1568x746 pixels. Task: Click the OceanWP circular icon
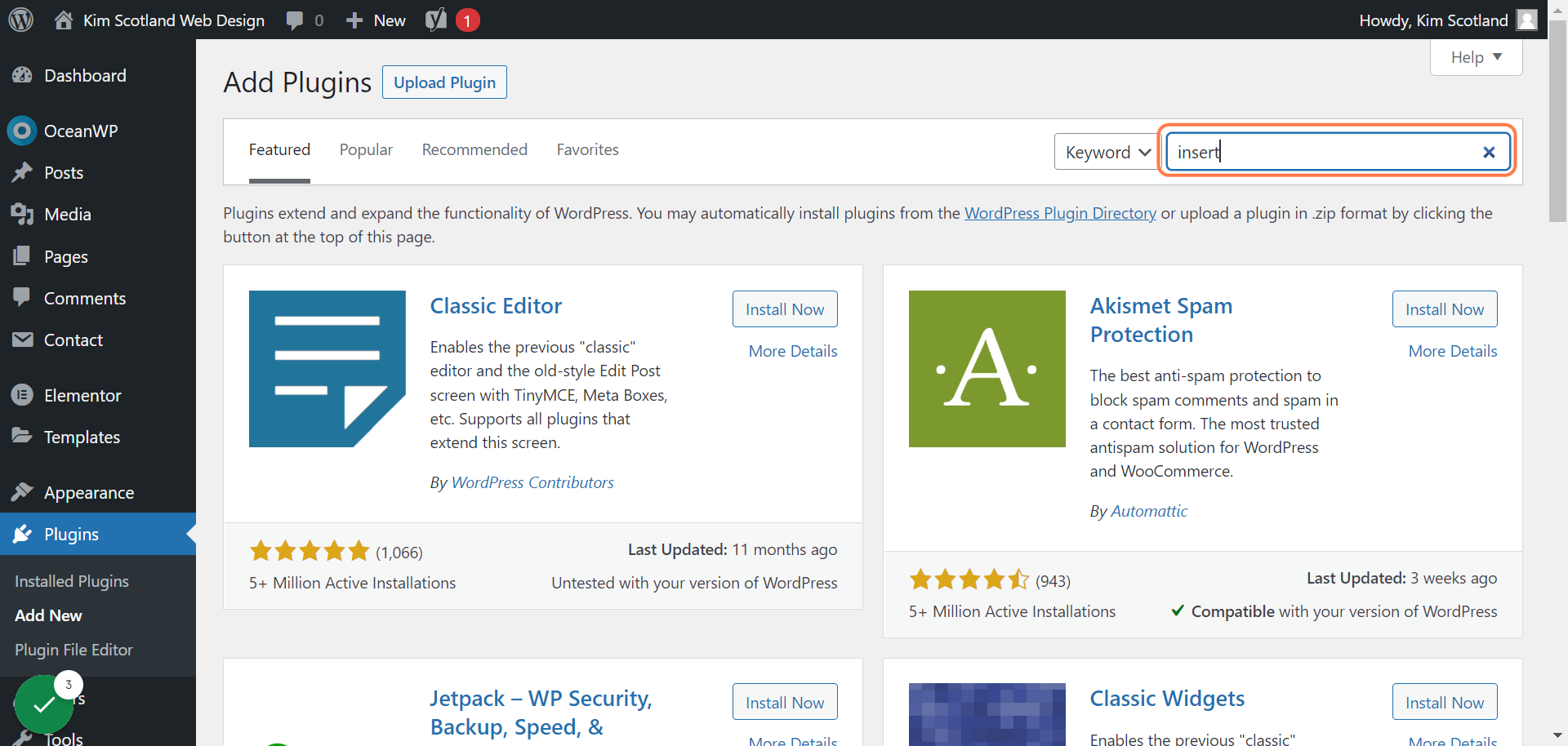pyautogui.click(x=22, y=131)
